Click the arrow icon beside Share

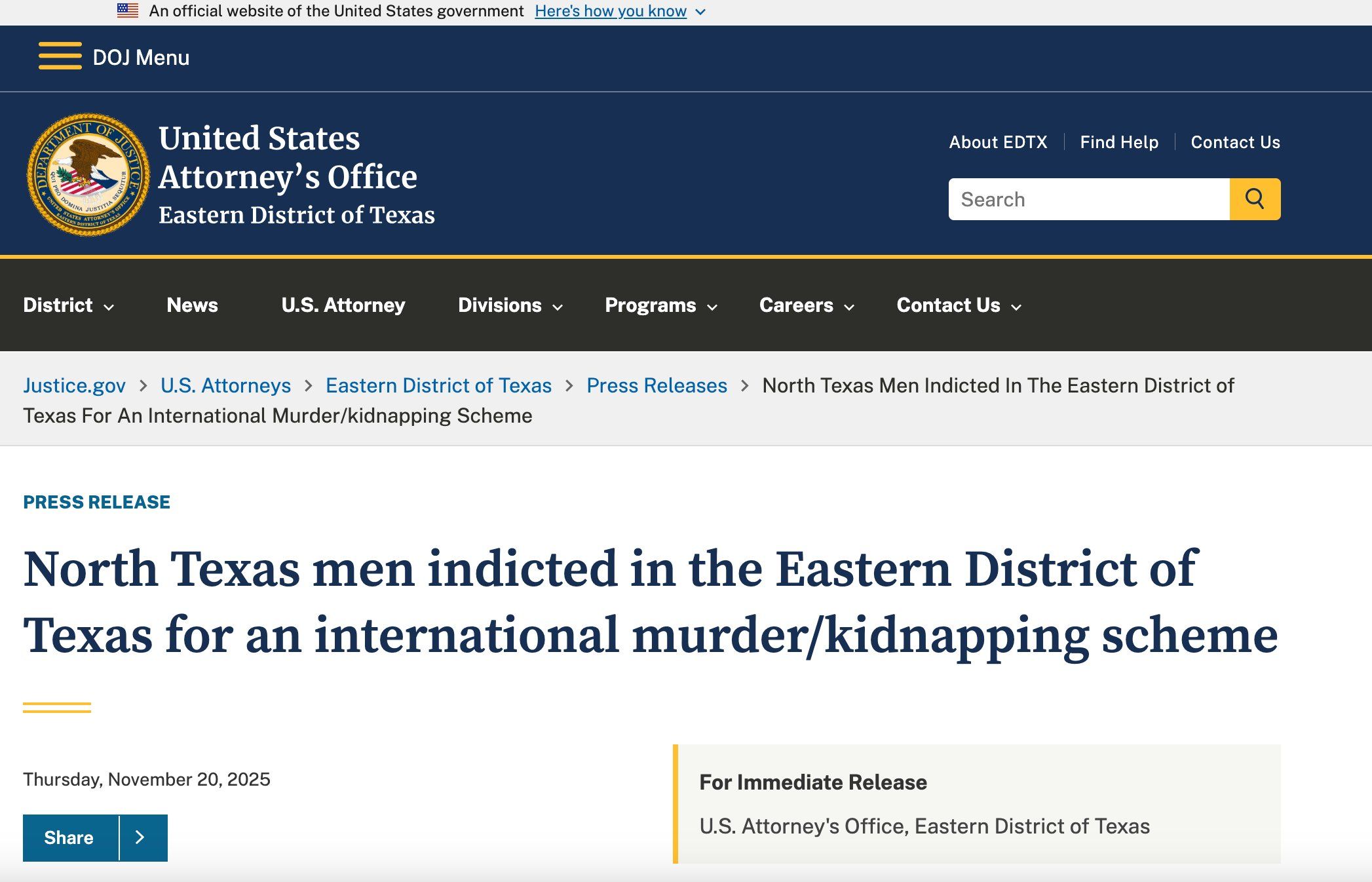140,837
